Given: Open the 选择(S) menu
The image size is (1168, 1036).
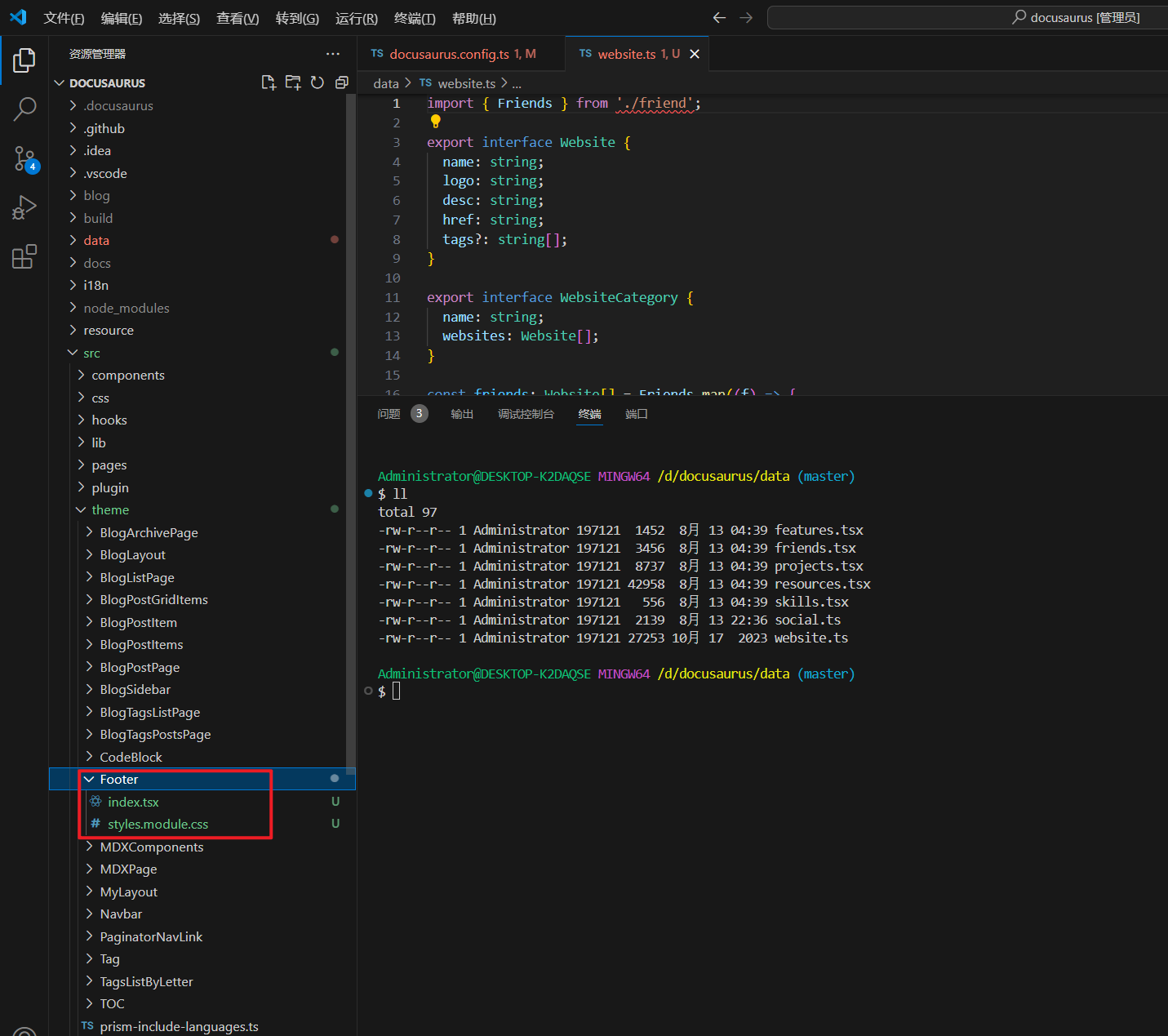Looking at the screenshot, I should pos(179,18).
